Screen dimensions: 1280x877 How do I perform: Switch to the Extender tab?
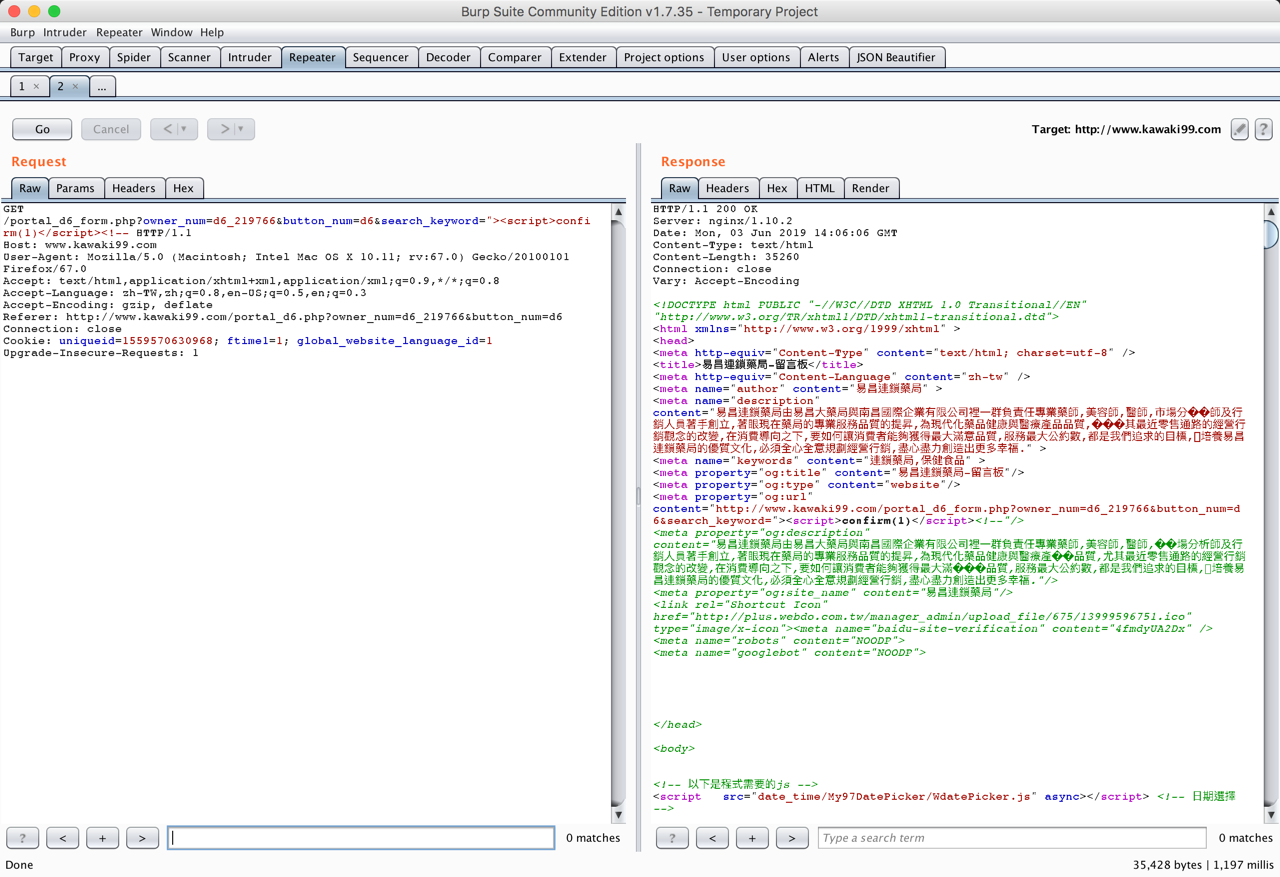coord(583,57)
